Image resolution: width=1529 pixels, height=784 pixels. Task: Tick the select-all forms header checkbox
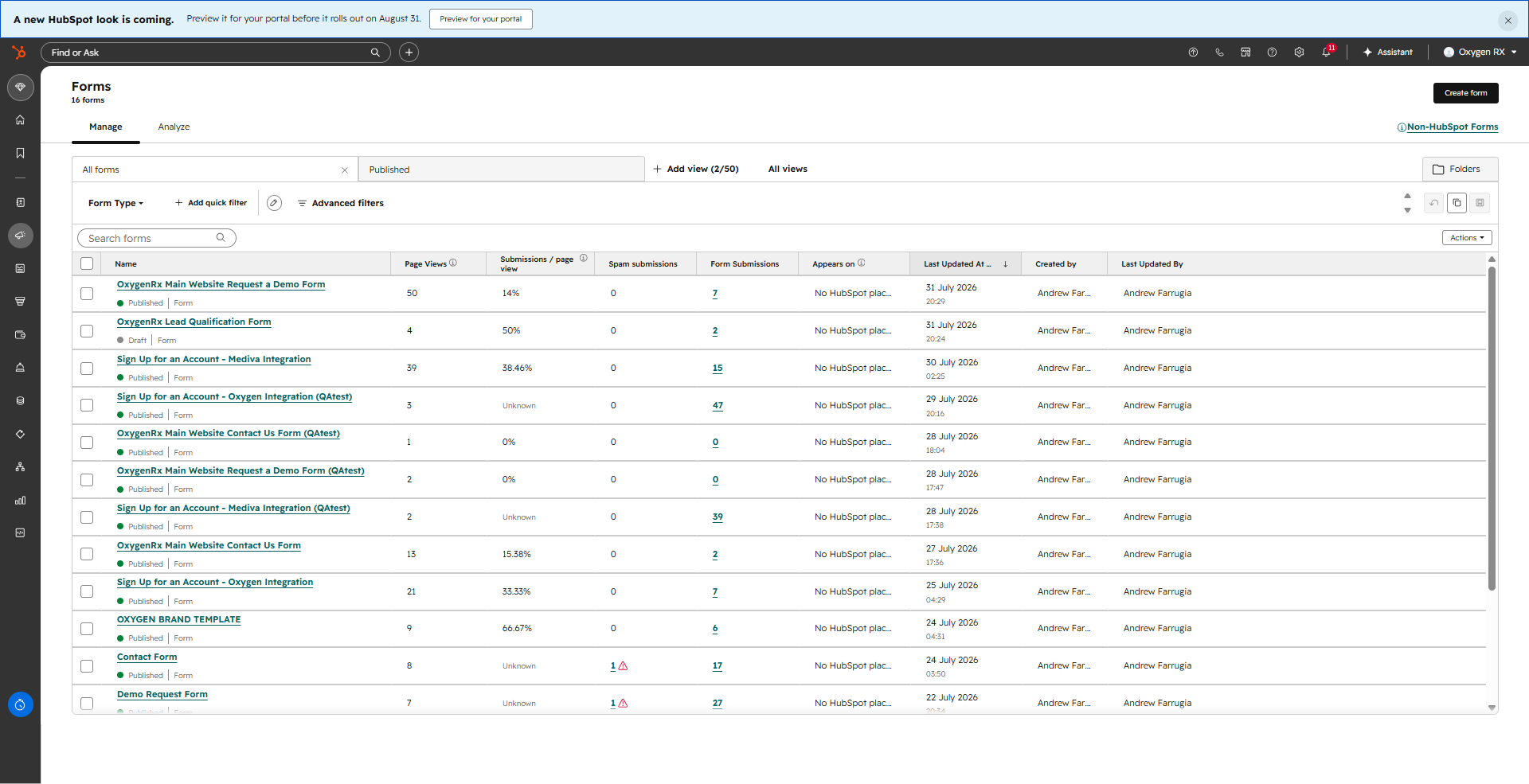[87, 263]
